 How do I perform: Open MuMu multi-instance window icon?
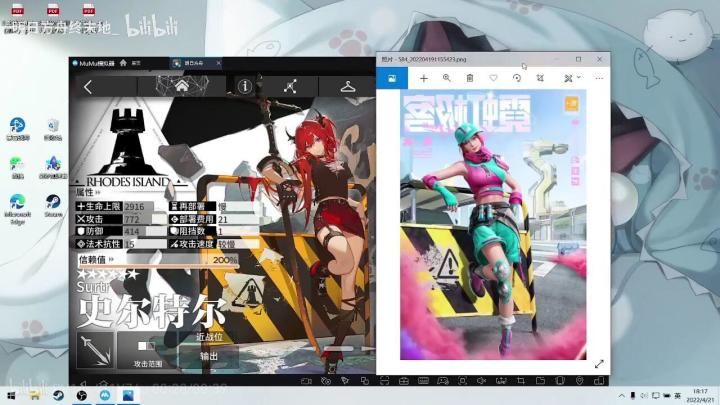(599, 381)
